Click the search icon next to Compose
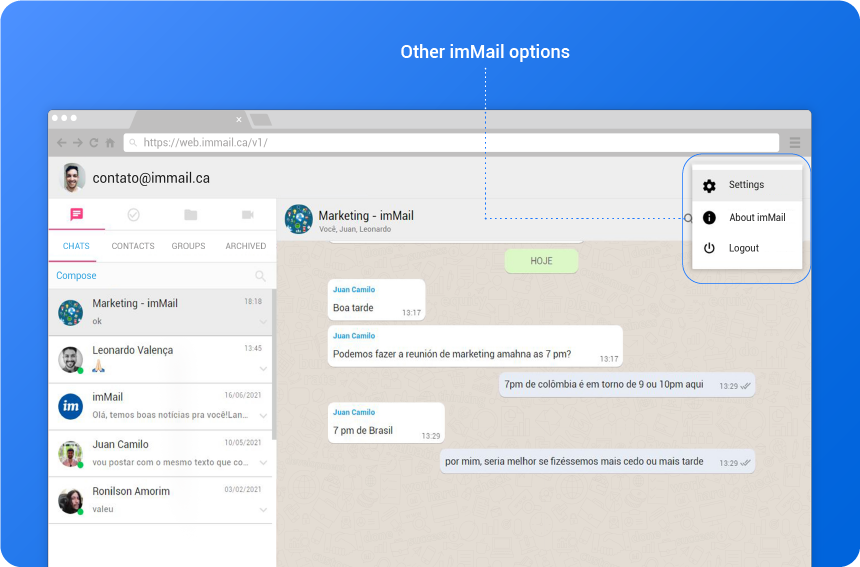Screen dimensions: 860x567 (x=261, y=276)
